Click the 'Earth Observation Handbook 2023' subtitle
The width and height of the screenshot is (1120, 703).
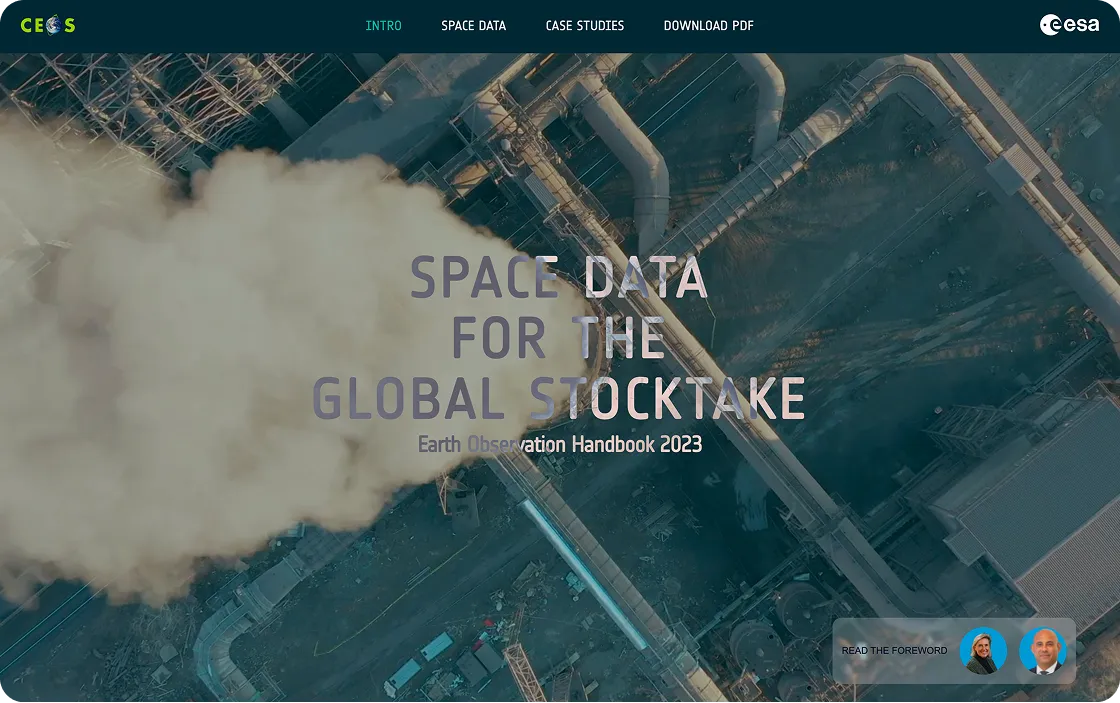pos(560,444)
